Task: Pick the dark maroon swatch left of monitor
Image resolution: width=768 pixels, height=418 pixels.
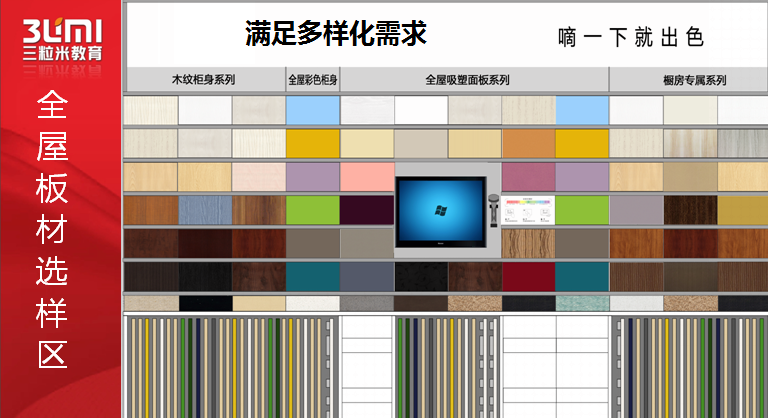Action: point(367,210)
